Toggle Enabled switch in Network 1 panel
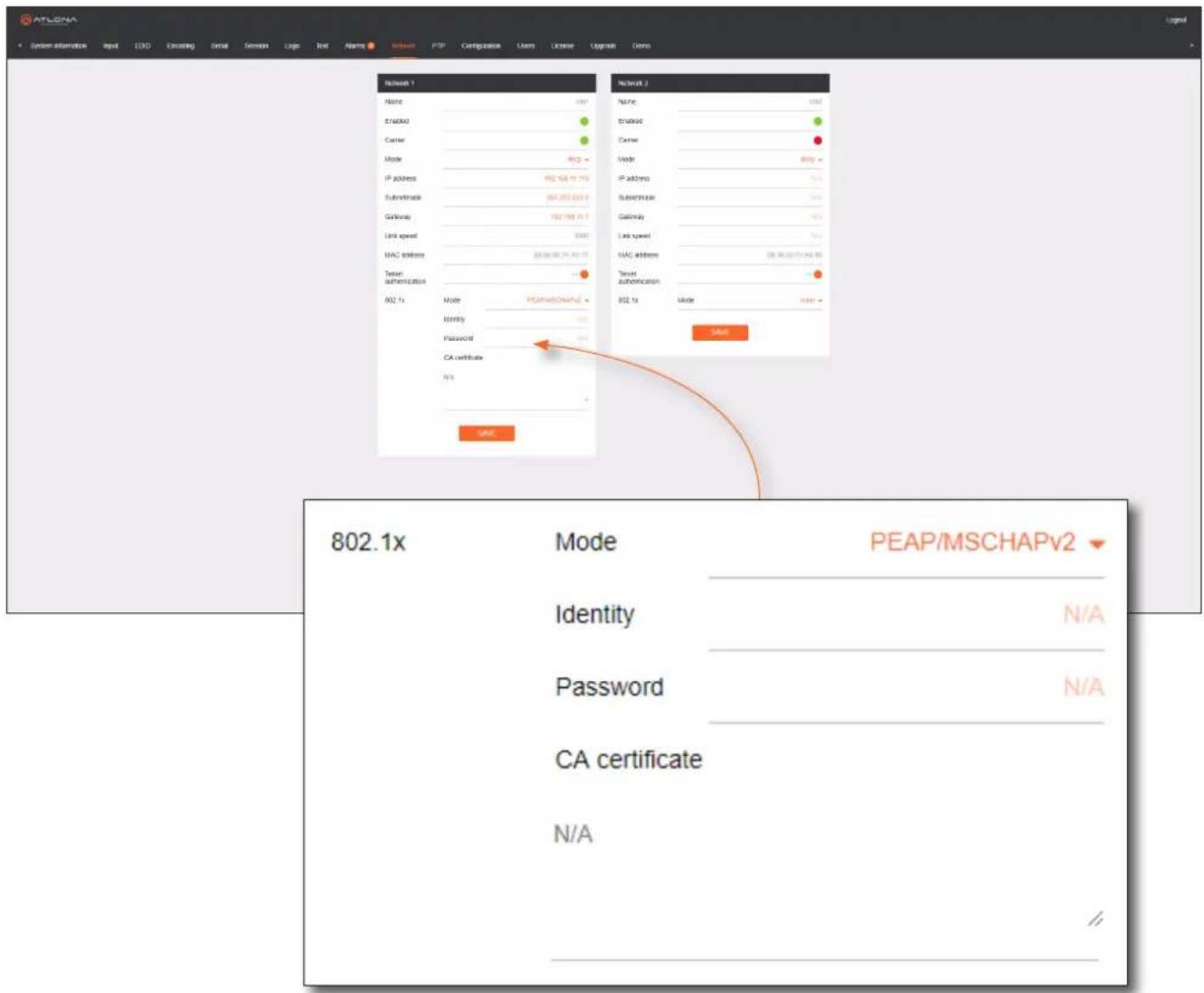This screenshot has height=993, width=1204. [584, 121]
